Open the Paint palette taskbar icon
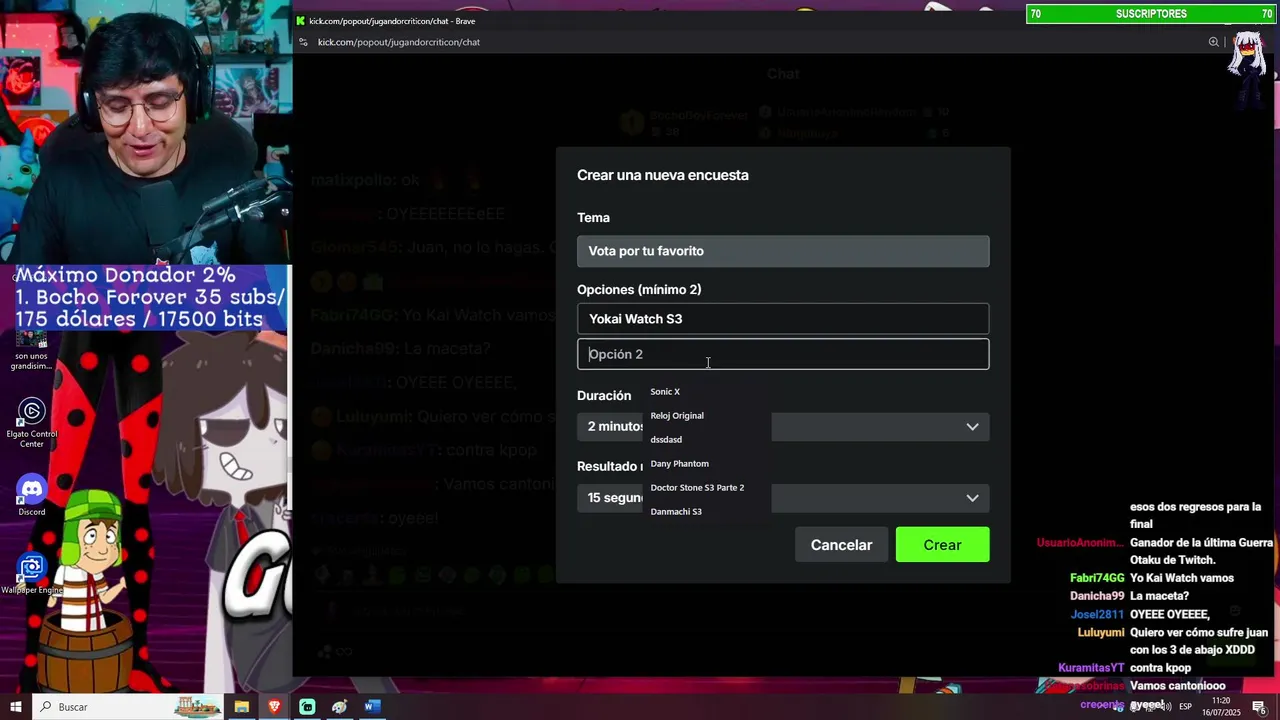 click(x=339, y=707)
